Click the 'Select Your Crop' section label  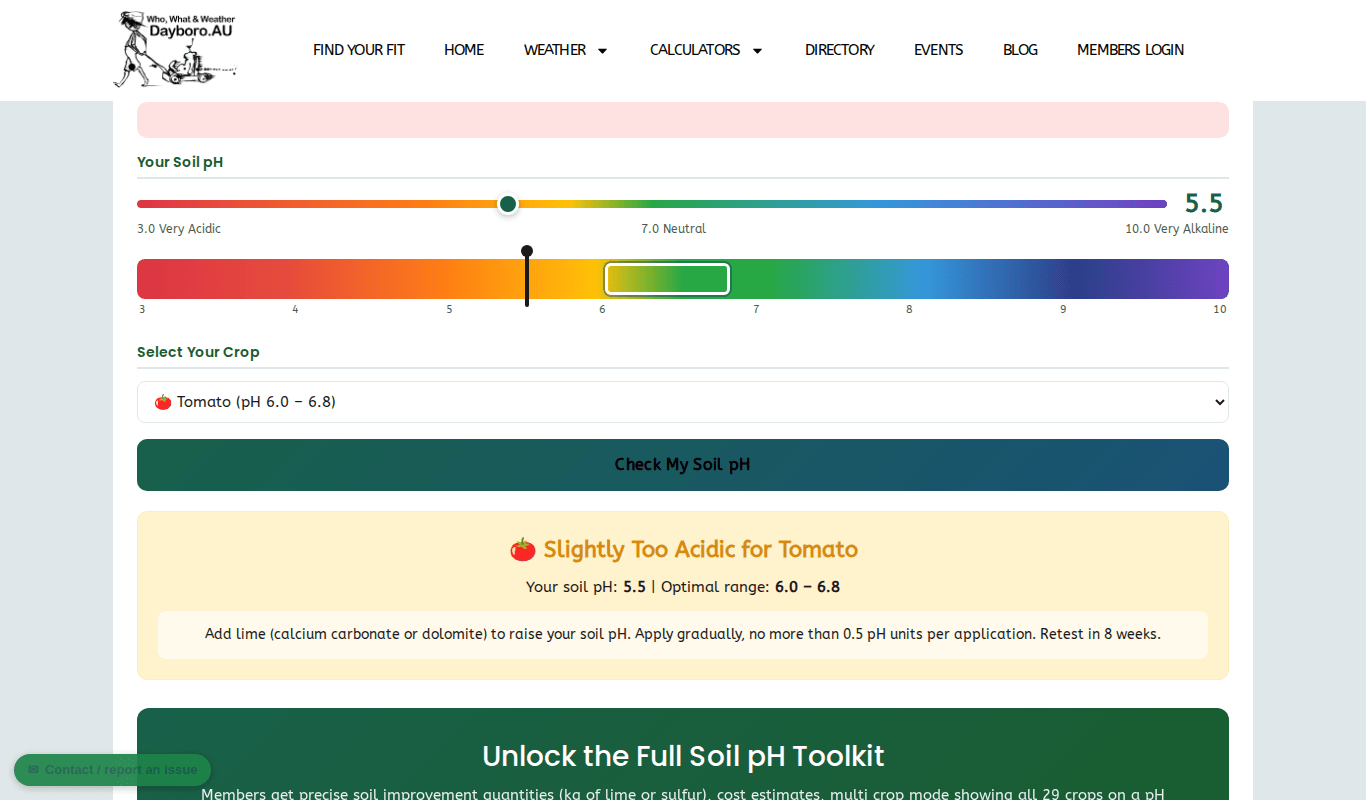click(198, 352)
